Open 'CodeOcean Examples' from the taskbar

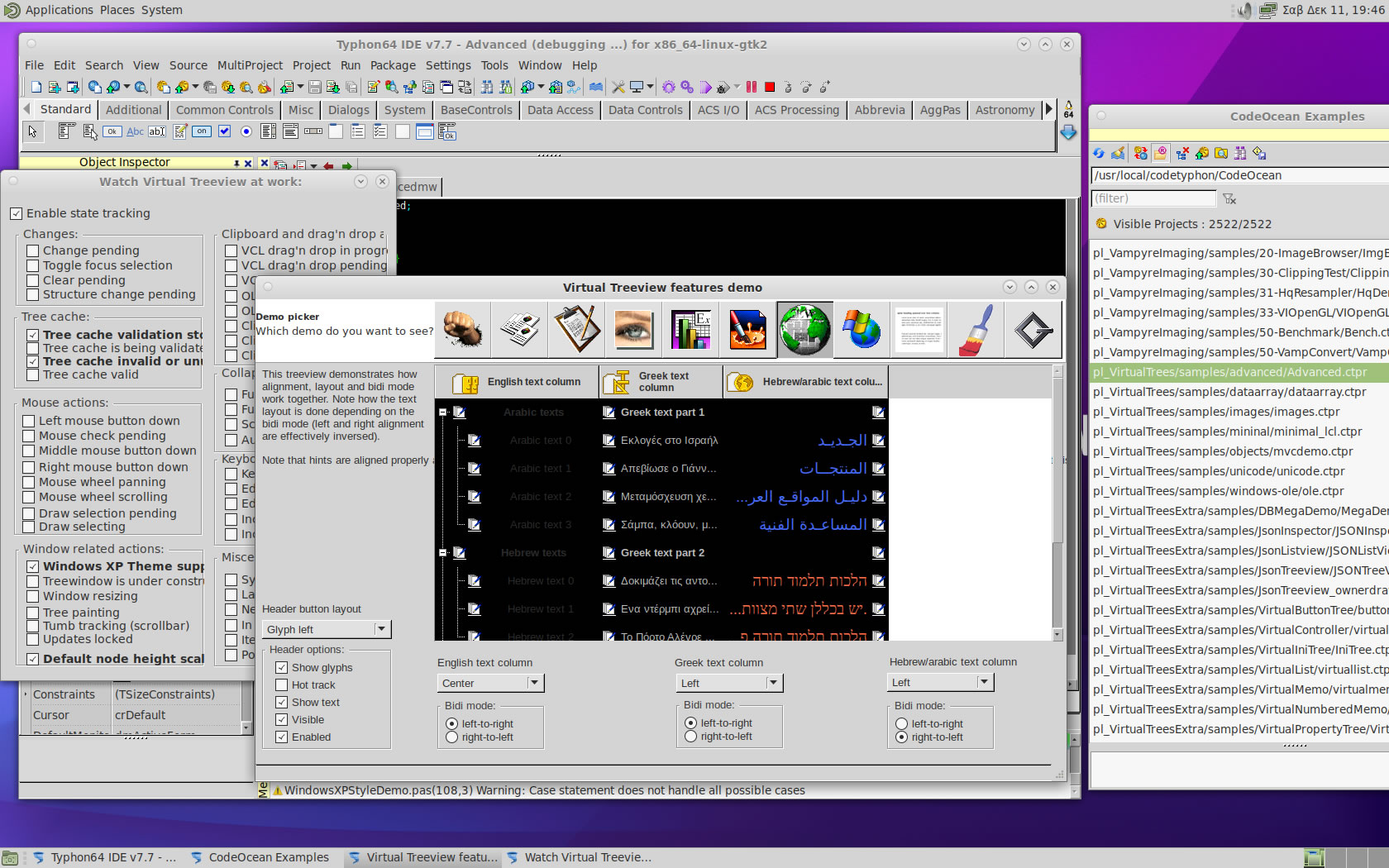pyautogui.click(x=260, y=857)
